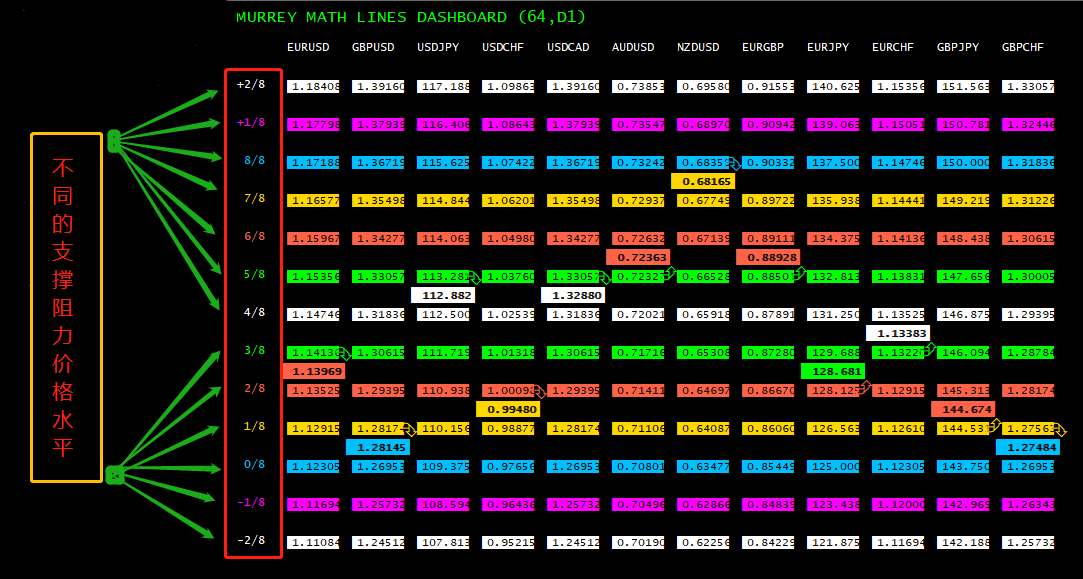Click the GBPJPY current price marker 144.674
This screenshot has height=579, width=1083.
click(x=962, y=409)
